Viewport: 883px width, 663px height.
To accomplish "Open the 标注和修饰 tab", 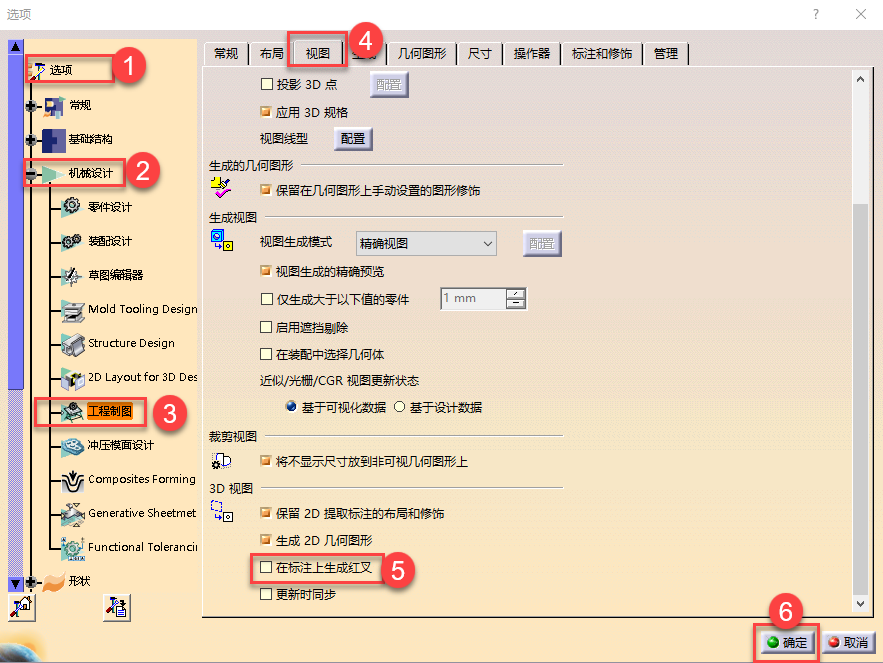I will point(602,54).
